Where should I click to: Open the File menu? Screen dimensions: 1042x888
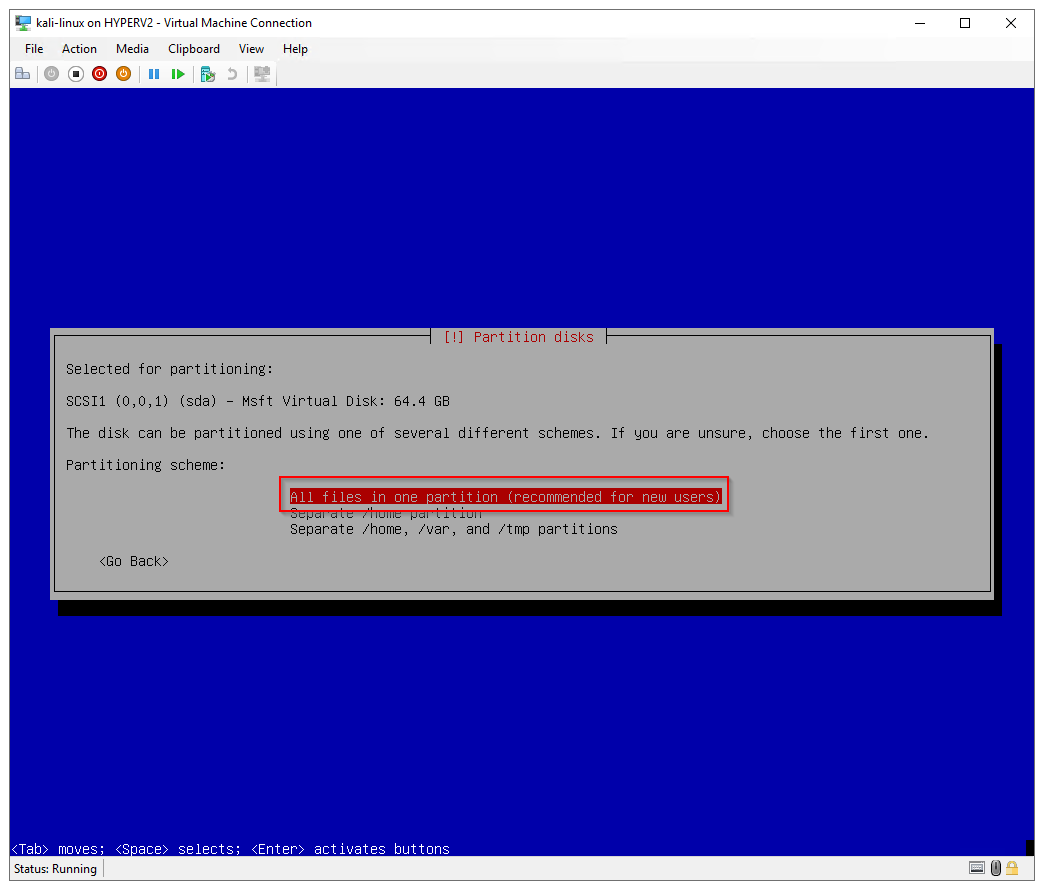[x=34, y=49]
